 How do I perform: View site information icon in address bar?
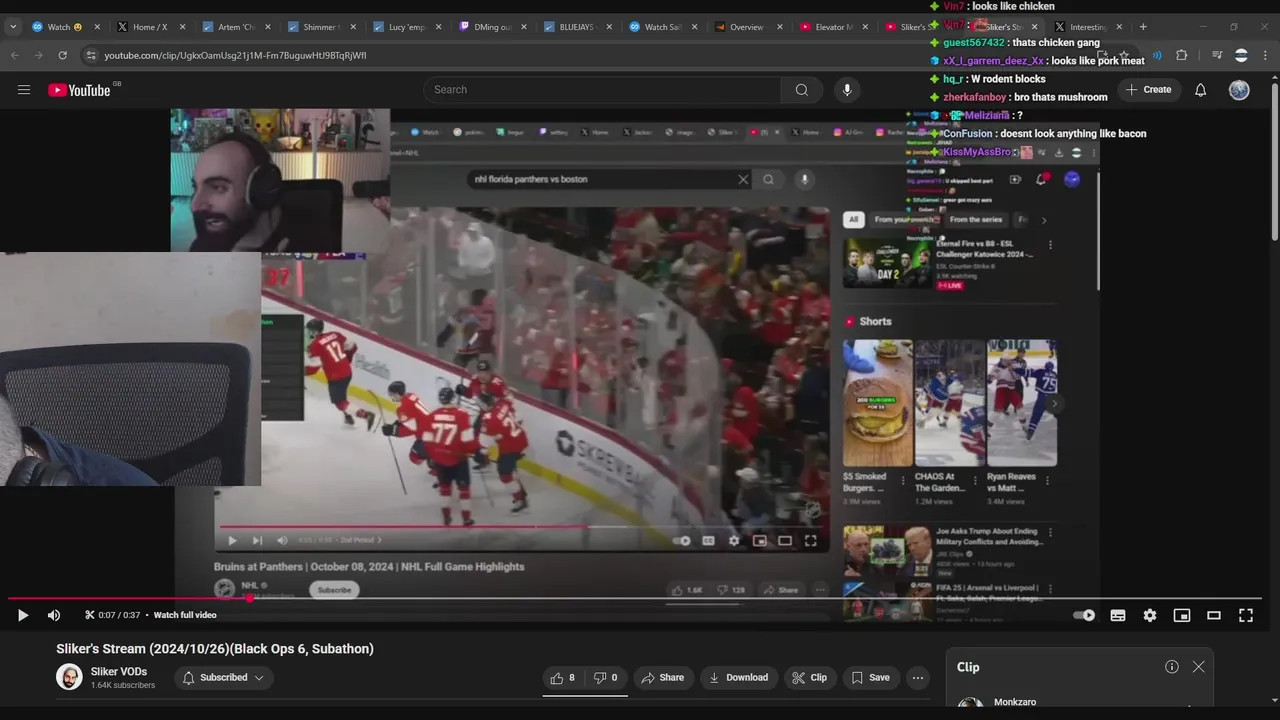(91, 55)
